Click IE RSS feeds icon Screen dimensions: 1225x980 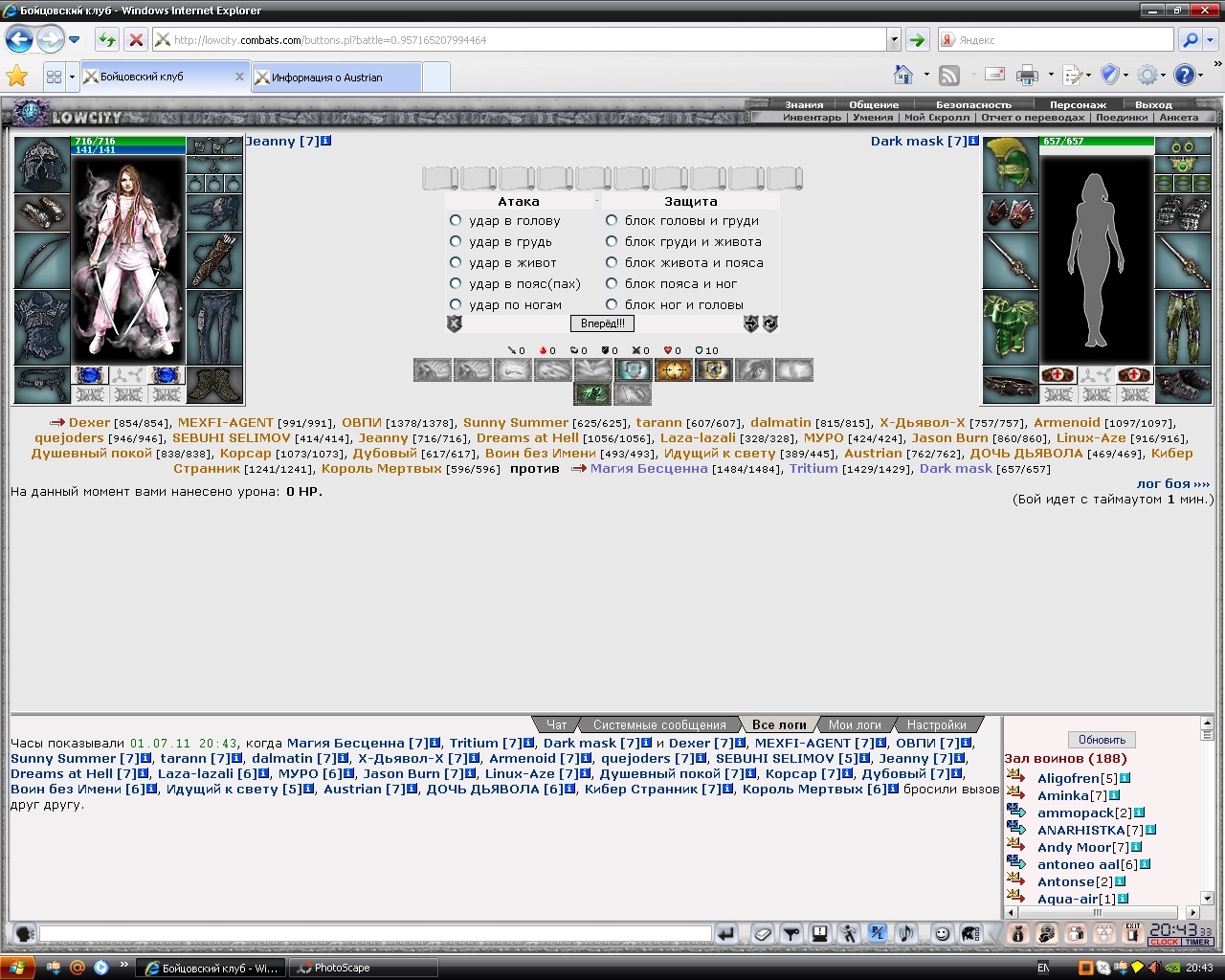949,75
